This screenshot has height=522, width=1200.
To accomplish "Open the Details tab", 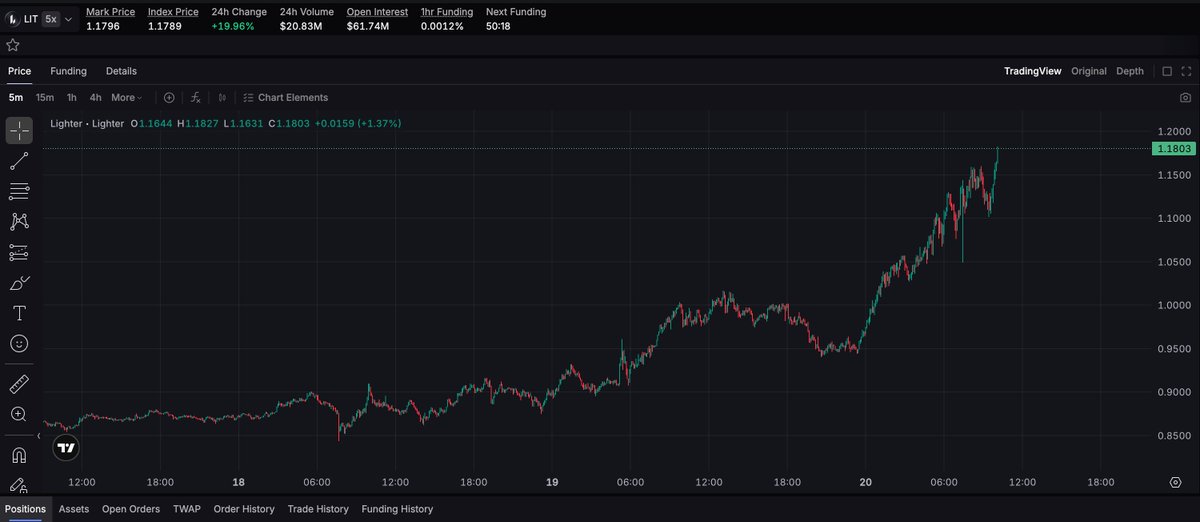I will pos(121,71).
